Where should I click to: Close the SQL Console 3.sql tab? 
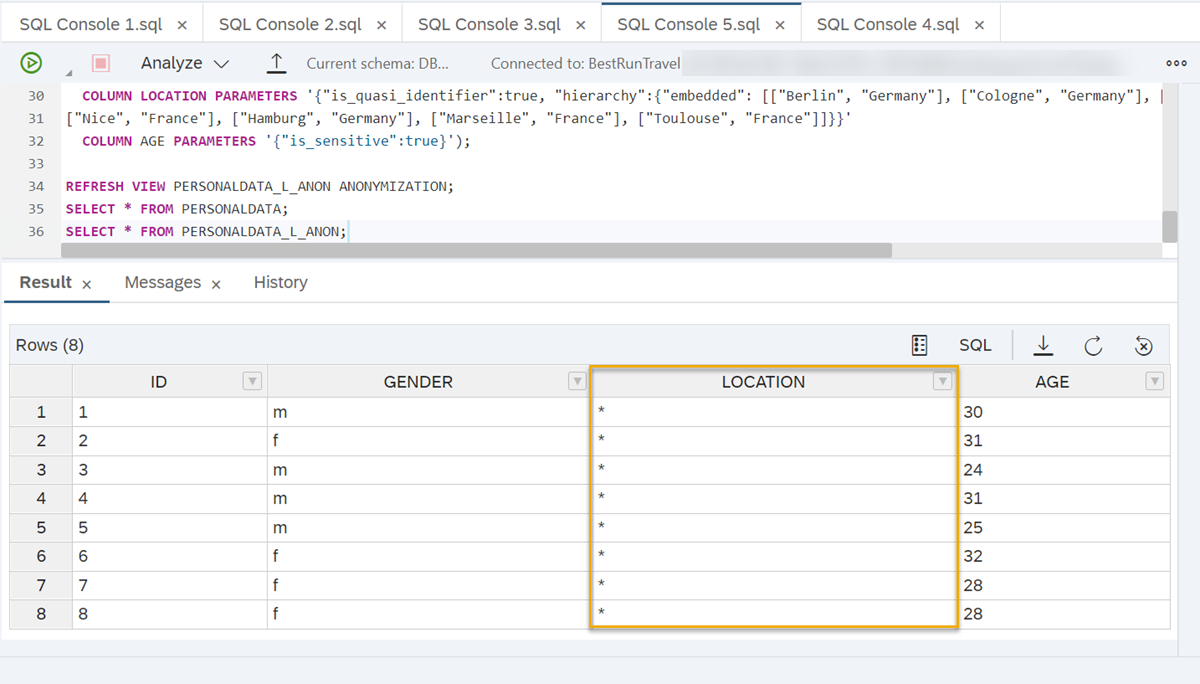(x=580, y=25)
